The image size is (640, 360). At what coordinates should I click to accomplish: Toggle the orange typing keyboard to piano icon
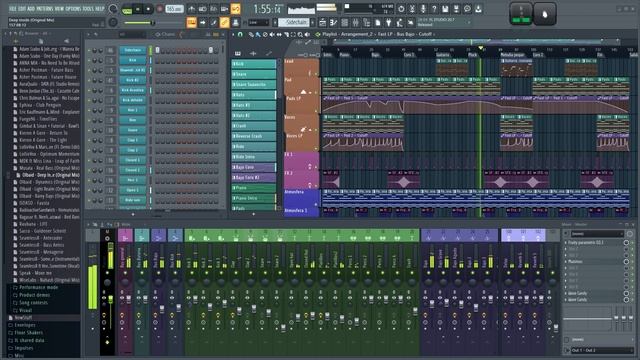(x=191, y=22)
